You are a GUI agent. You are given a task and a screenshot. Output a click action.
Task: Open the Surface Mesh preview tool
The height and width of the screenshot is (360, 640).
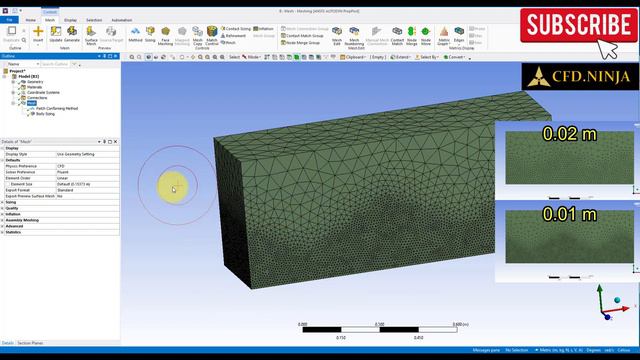click(x=91, y=36)
